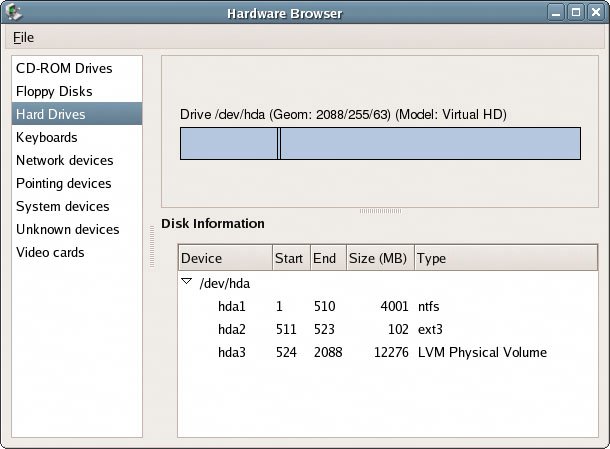Click the horizontal pane divider handle above Disk Information
The width and height of the screenshot is (610, 449).
pyautogui.click(x=380, y=211)
